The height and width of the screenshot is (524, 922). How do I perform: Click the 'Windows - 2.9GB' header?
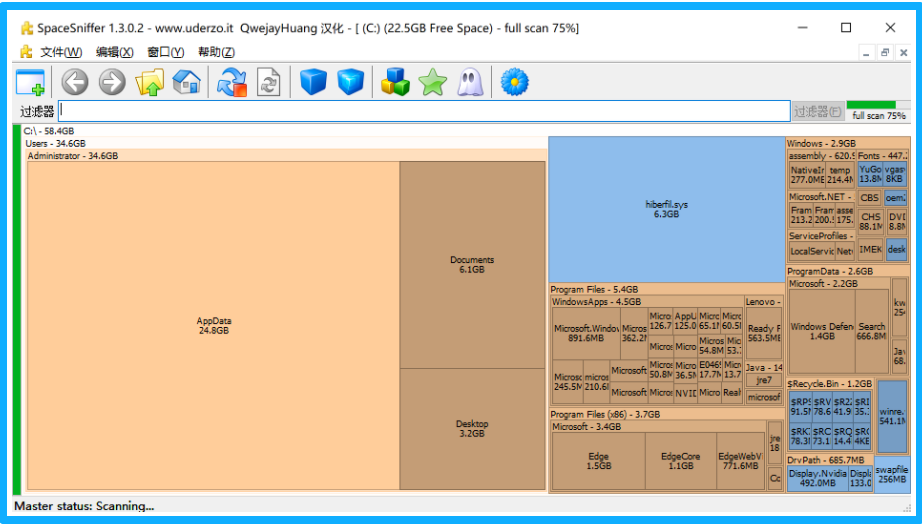coord(821,143)
